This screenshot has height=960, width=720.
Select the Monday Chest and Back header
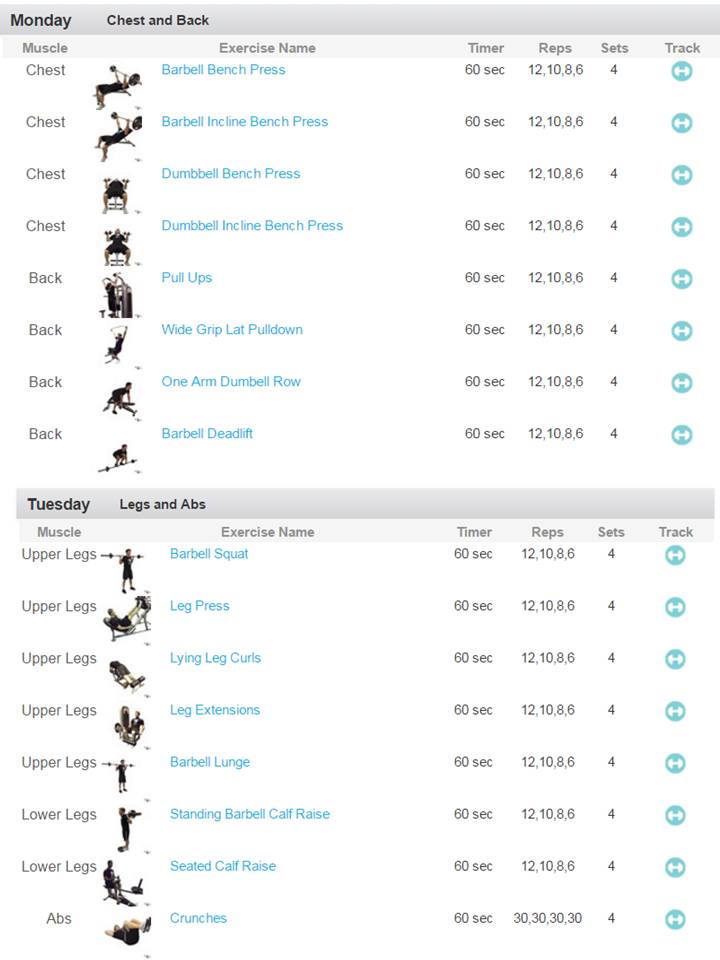click(100, 19)
